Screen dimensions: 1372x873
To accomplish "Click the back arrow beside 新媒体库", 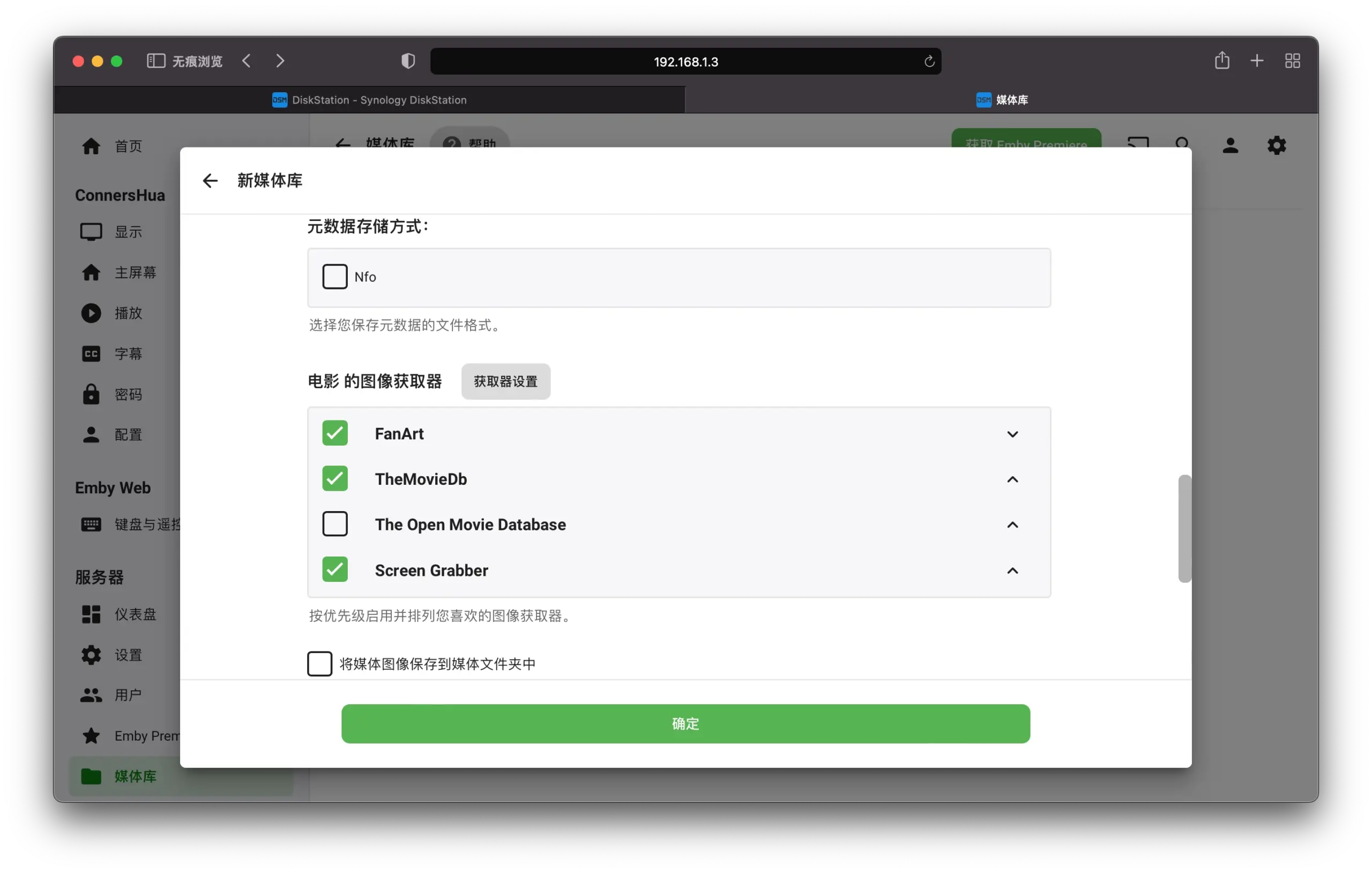I will point(210,181).
